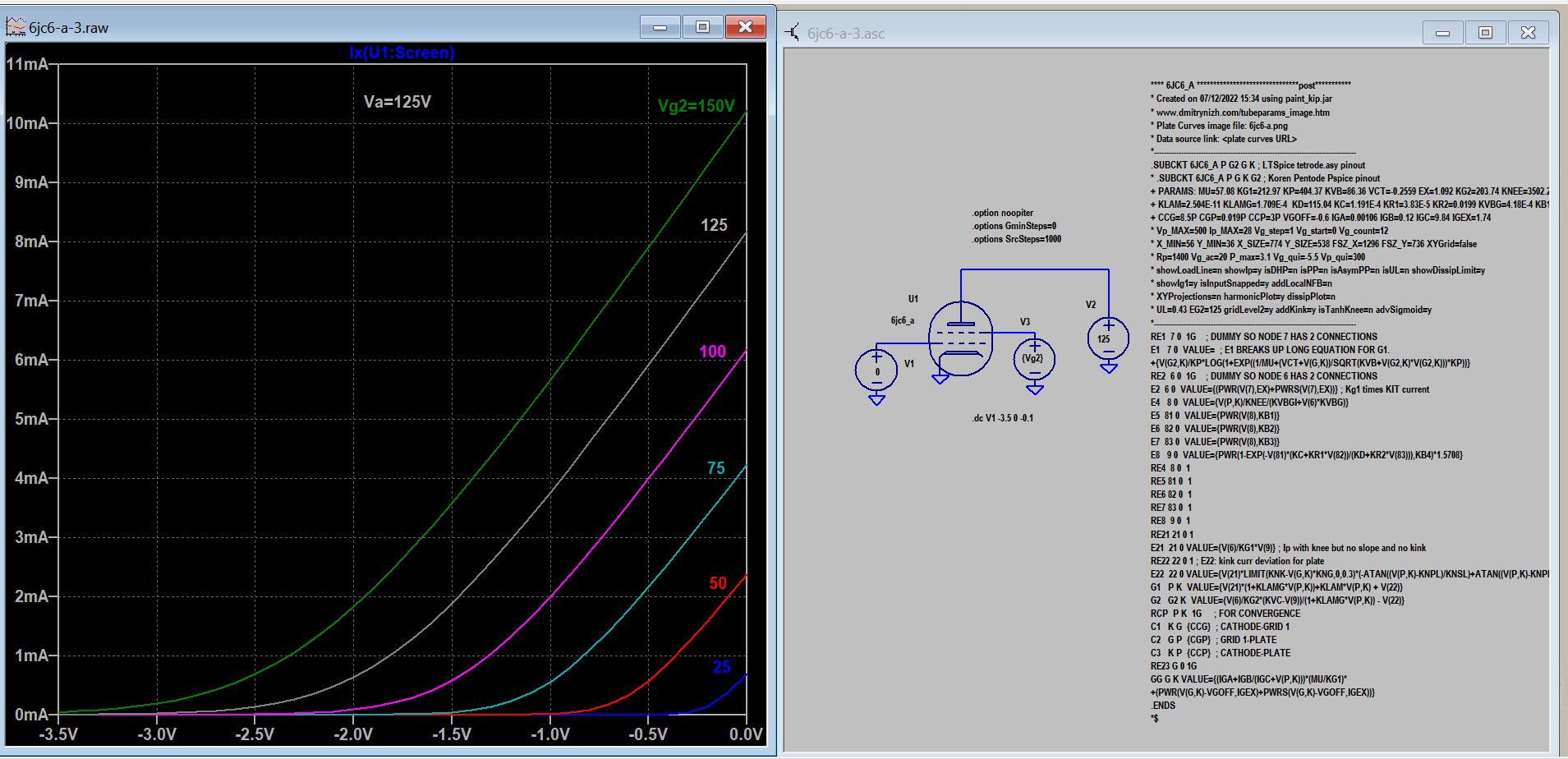
Task: Click the Va=125V plot annotation
Action: [x=398, y=102]
